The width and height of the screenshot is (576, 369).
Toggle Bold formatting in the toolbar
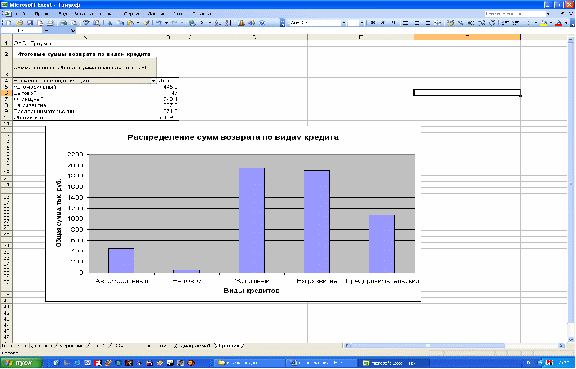coord(372,23)
